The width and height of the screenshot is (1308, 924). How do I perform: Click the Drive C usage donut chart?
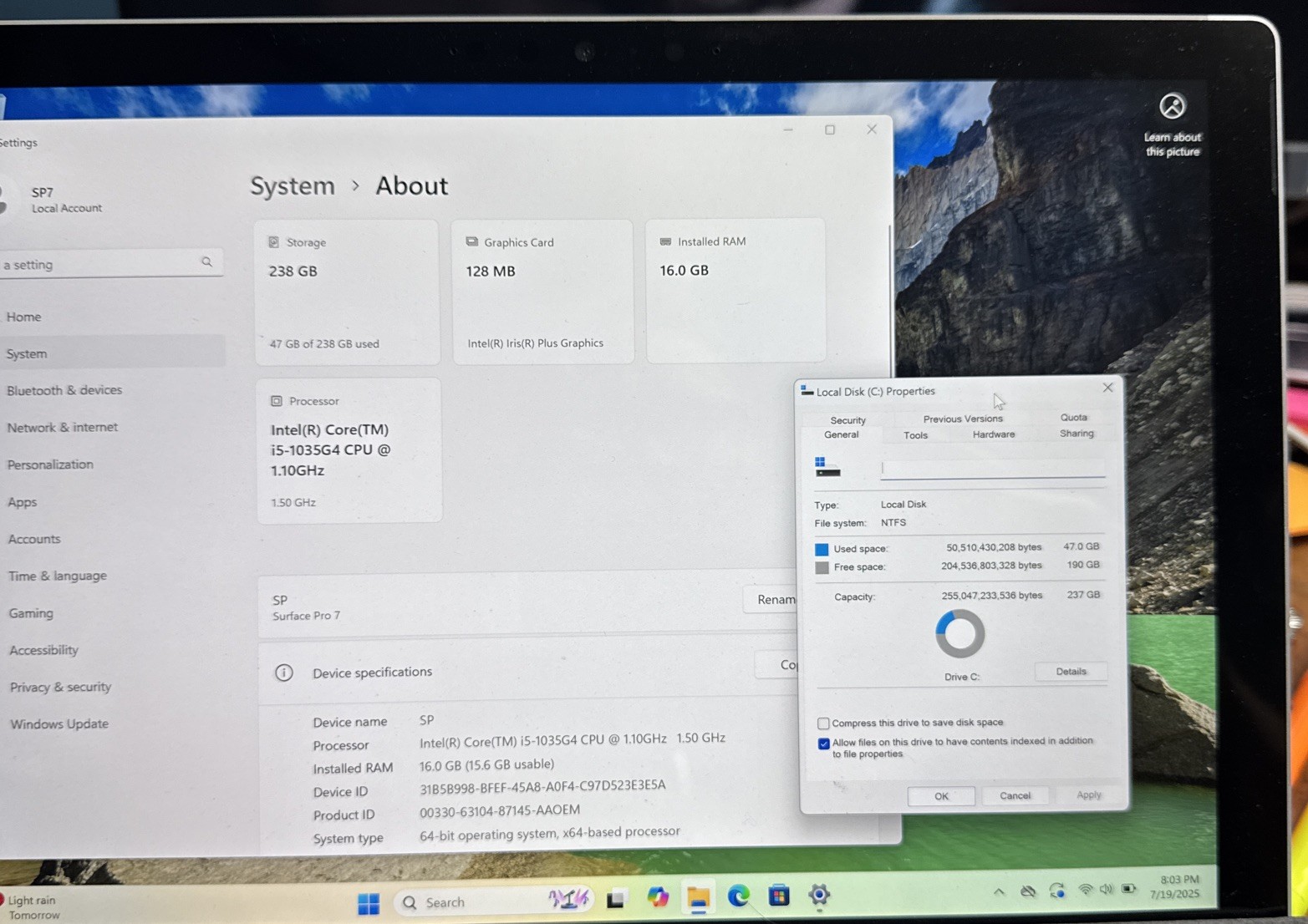pyautogui.click(x=959, y=633)
